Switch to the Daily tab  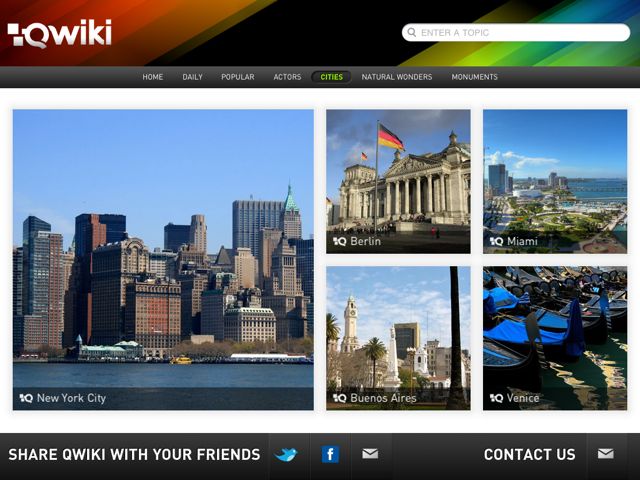coord(192,77)
